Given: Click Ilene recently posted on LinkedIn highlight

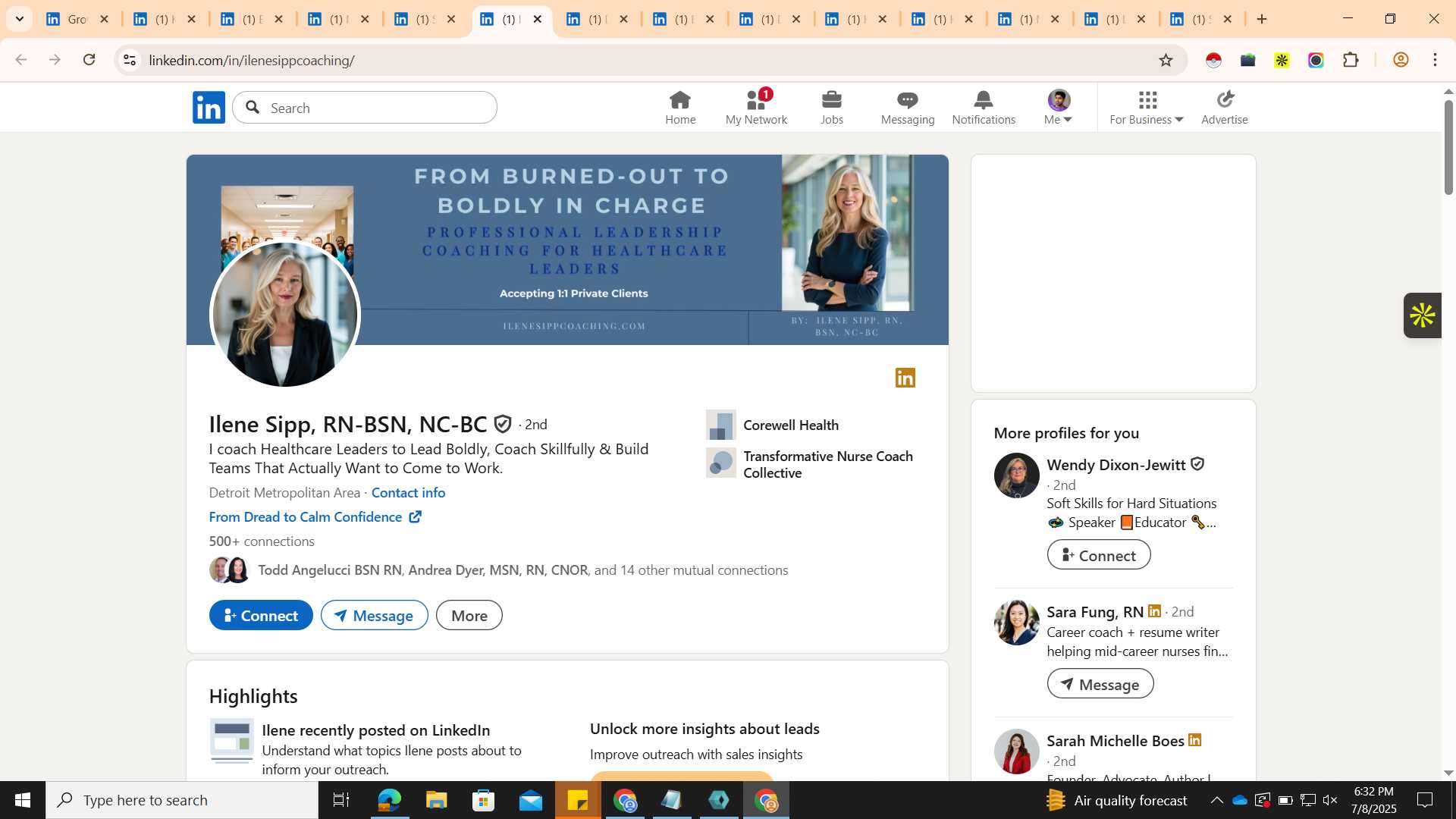Looking at the screenshot, I should pos(375,730).
